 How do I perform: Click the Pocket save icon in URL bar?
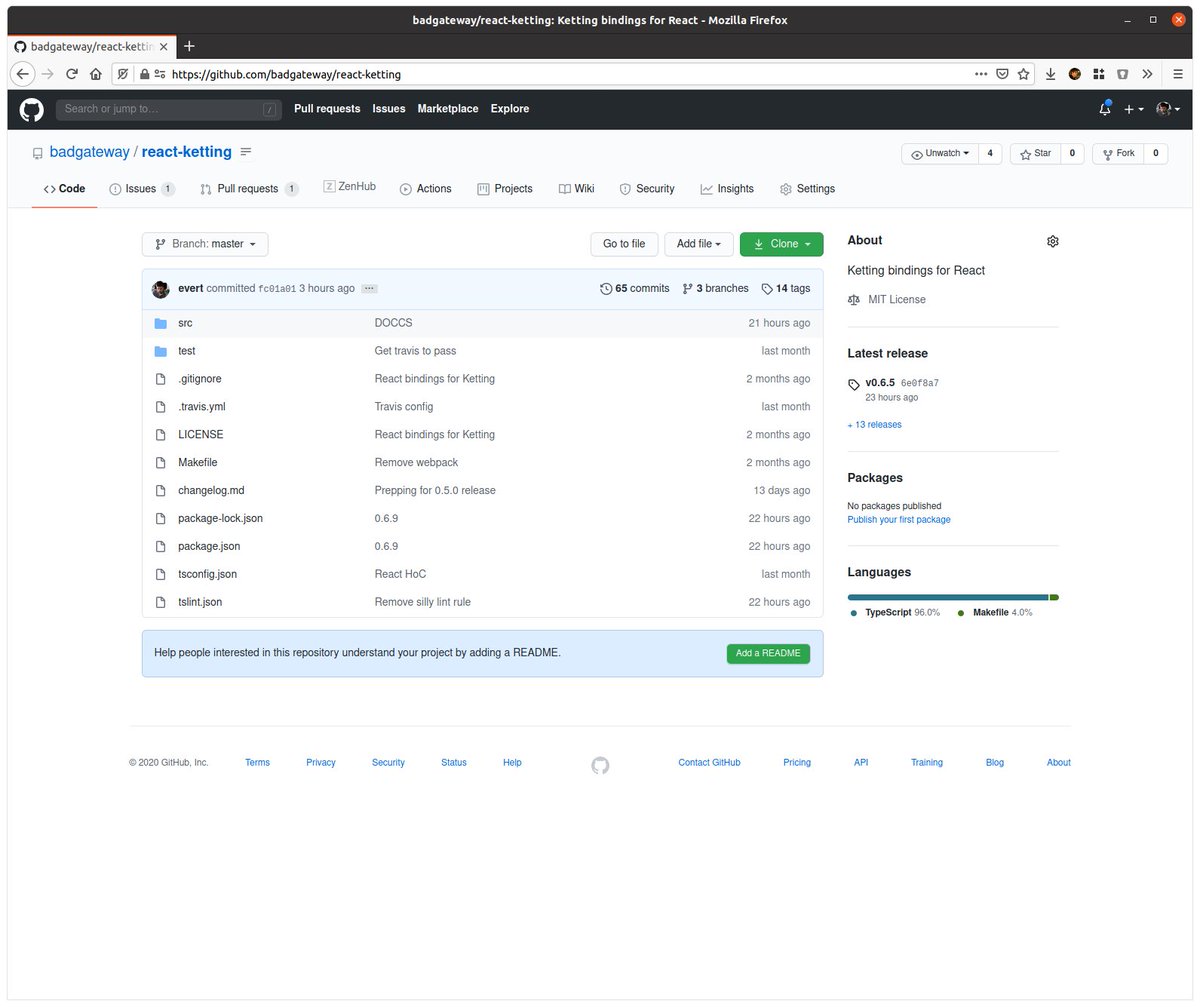tap(1002, 74)
